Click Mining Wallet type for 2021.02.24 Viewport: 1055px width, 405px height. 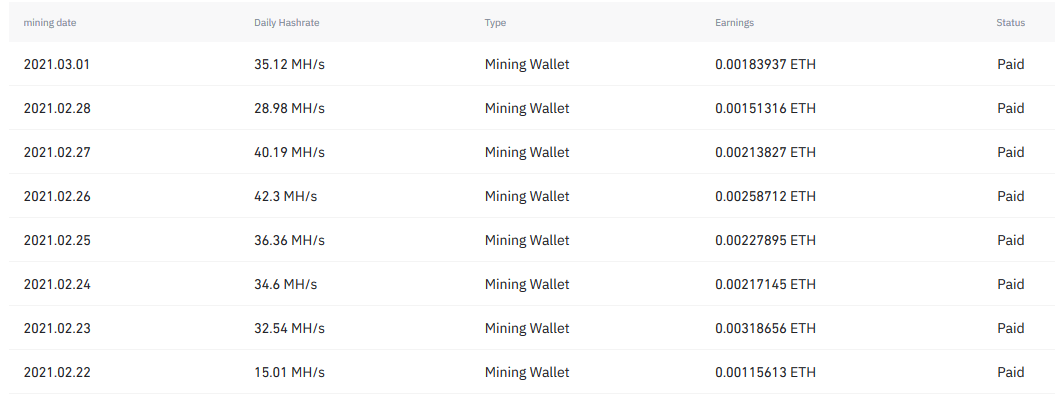point(527,285)
